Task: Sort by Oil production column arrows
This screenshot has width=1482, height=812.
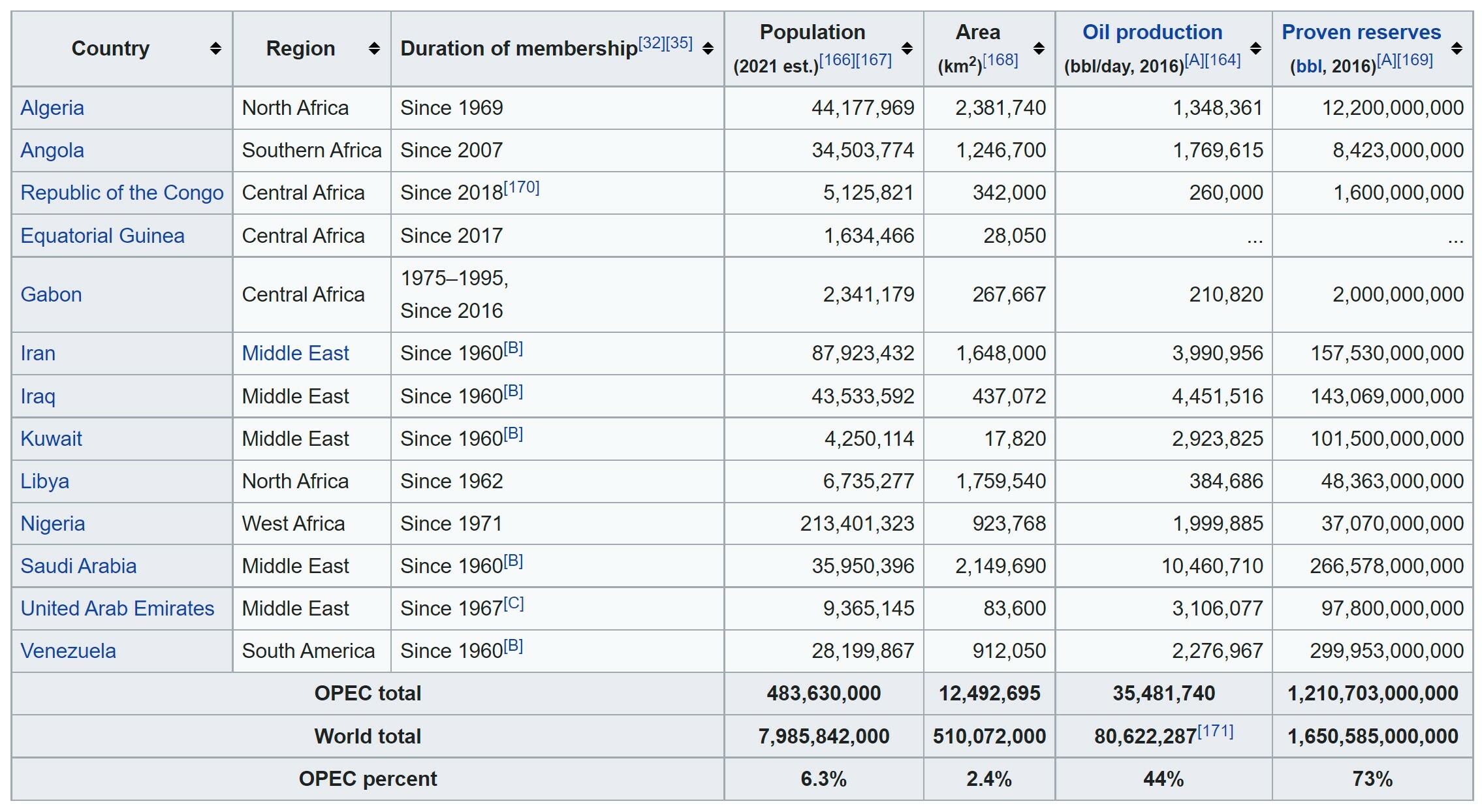Action: click(x=1255, y=48)
